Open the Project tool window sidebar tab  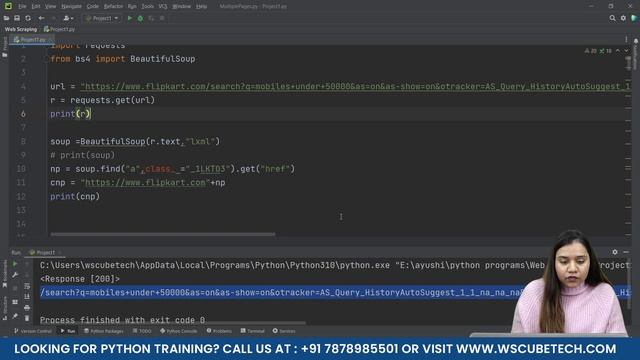pos(5,46)
